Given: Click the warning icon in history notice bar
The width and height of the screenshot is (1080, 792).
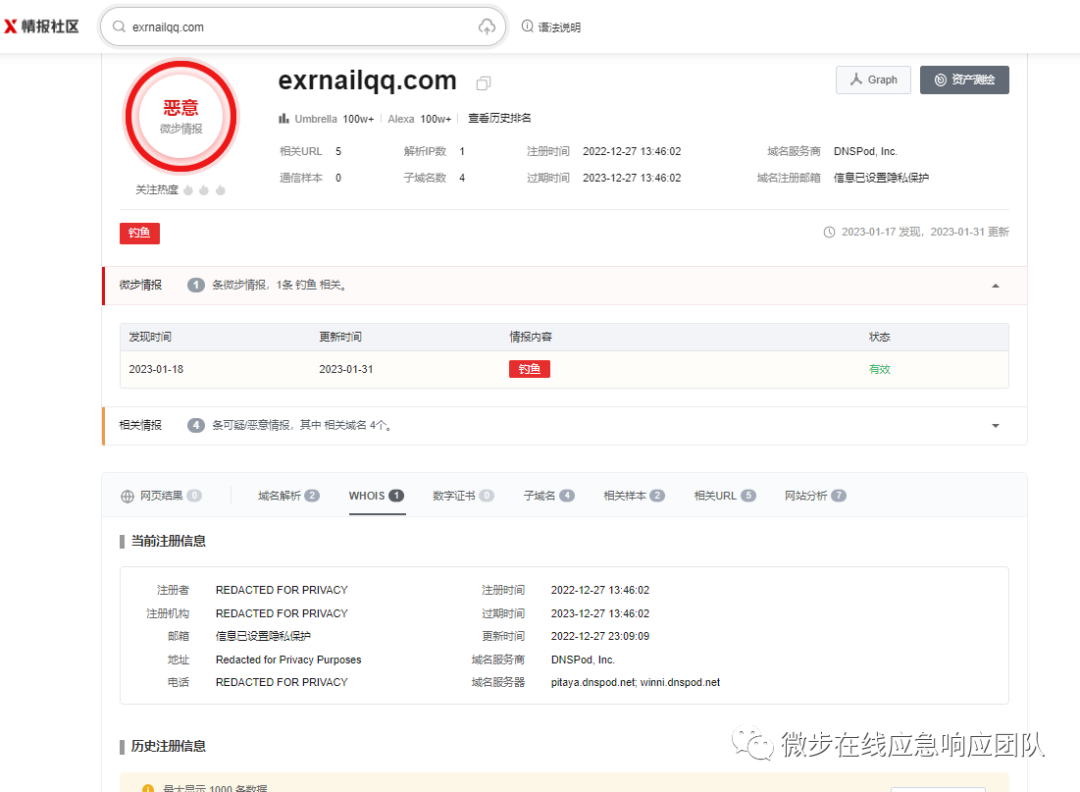Looking at the screenshot, I should tap(147, 788).
